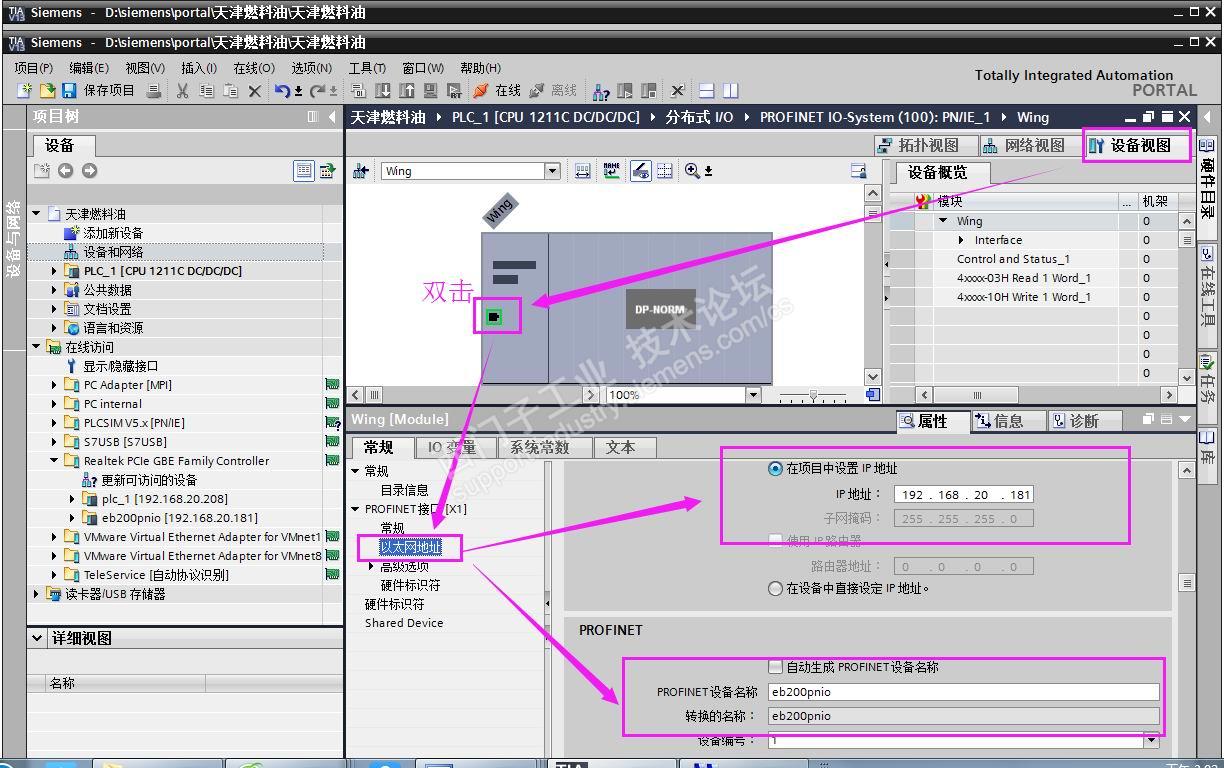This screenshot has height=768, width=1224.
Task: Click the Download to device icon
Action: pyautogui.click(x=385, y=91)
